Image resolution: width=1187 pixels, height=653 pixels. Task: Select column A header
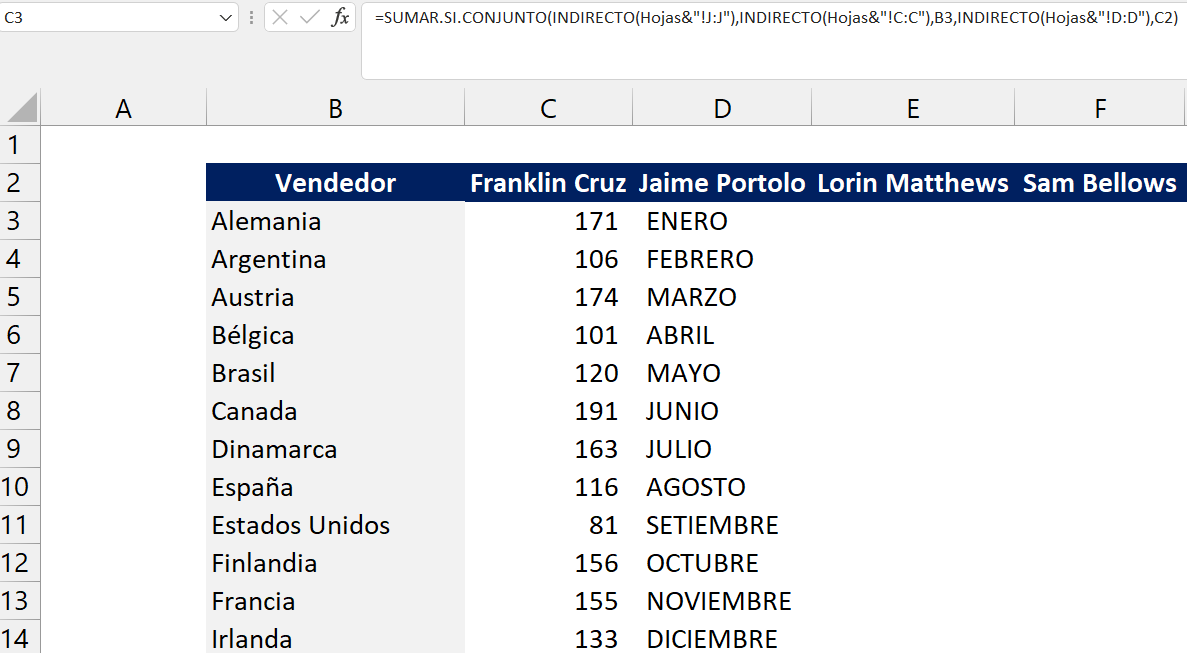tap(123, 109)
